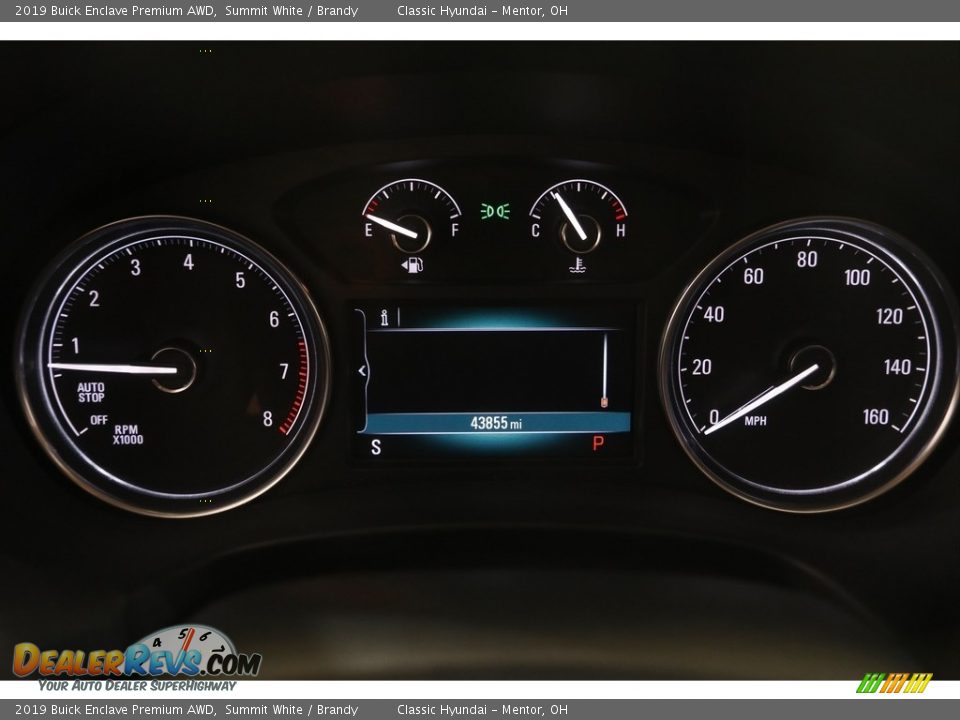Image resolution: width=960 pixels, height=720 pixels.
Task: Click the 43855 mi odometer bar
Action: (497, 423)
